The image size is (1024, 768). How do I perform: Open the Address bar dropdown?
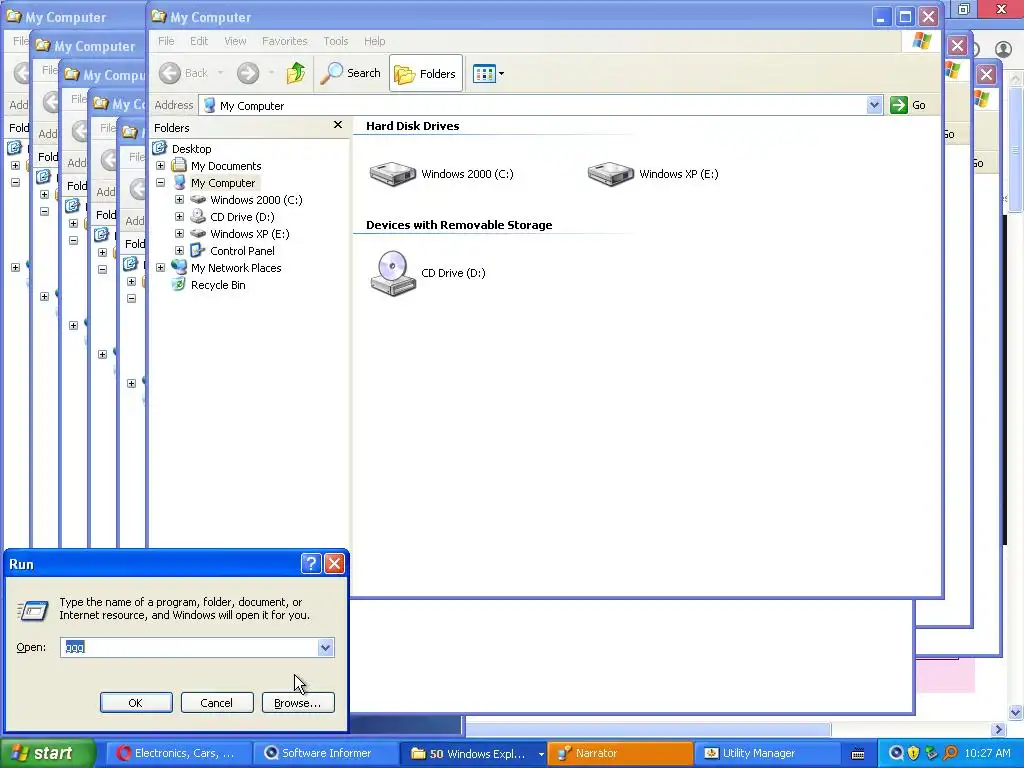[x=874, y=105]
